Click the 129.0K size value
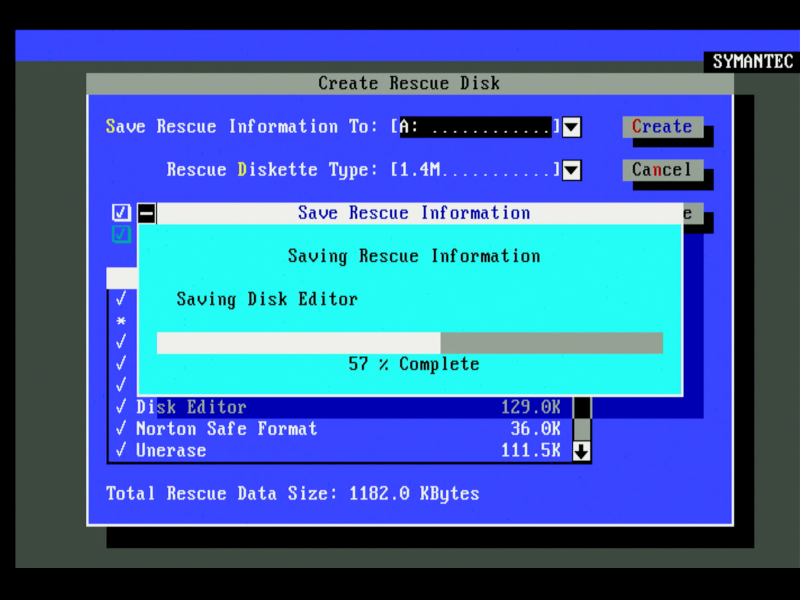800x600 pixels. (x=531, y=407)
